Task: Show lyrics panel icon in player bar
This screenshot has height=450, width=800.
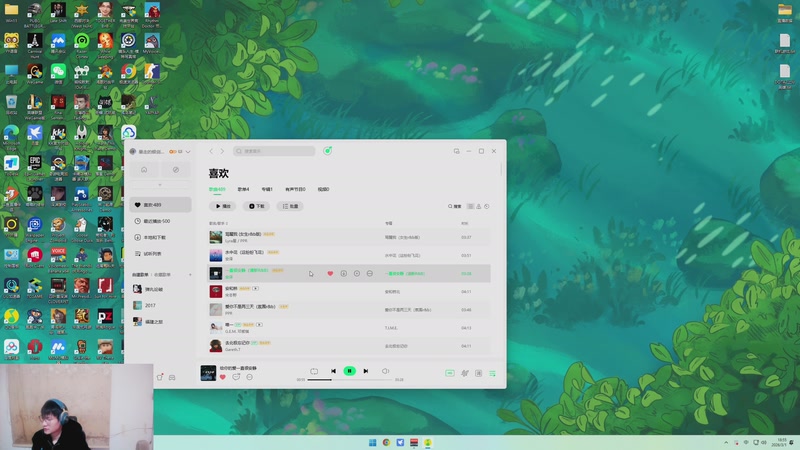Action: (479, 373)
